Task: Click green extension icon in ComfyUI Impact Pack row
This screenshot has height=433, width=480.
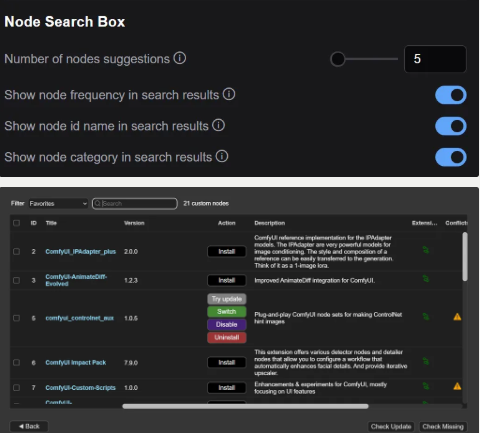Action: click(x=426, y=361)
